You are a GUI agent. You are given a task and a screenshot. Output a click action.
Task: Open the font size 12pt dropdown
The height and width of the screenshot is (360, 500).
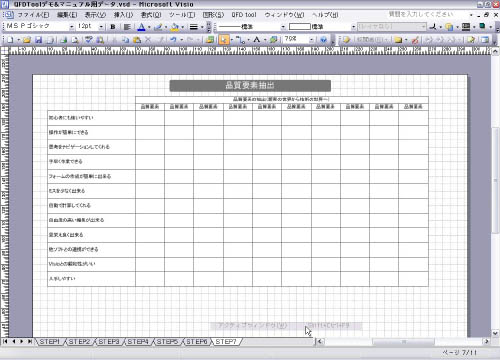tap(101, 27)
